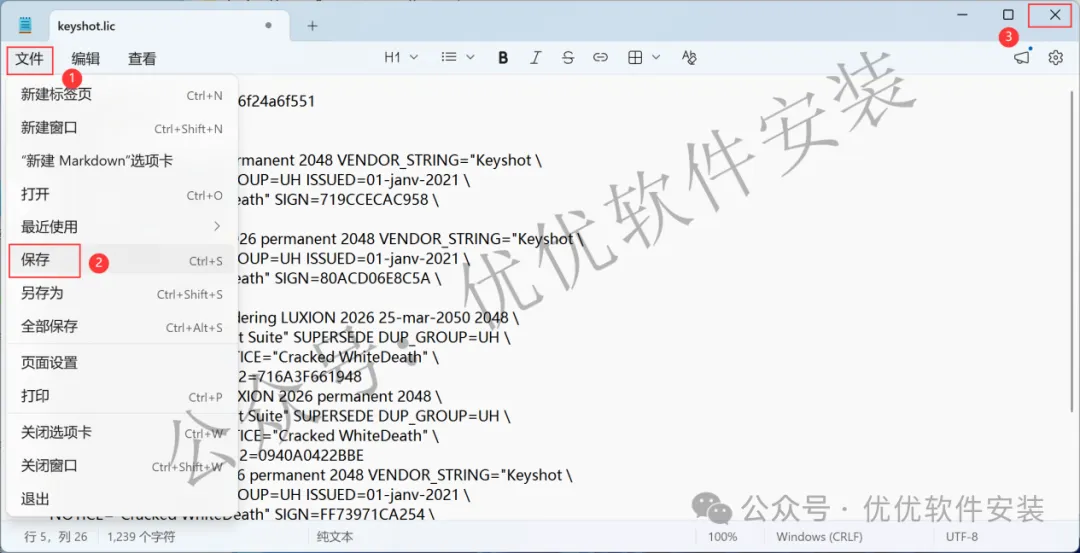Click the Notepad app icon

[x=25, y=25]
